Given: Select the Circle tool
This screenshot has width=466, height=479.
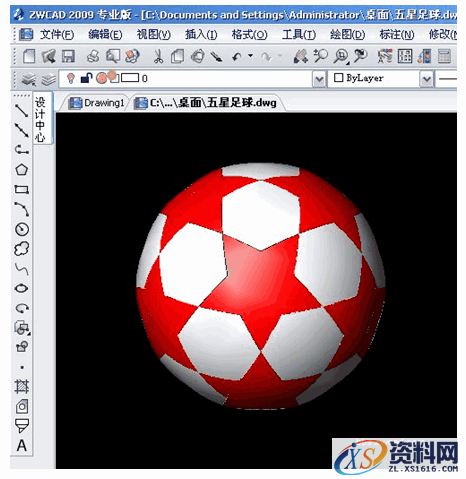Looking at the screenshot, I should coord(22,229).
